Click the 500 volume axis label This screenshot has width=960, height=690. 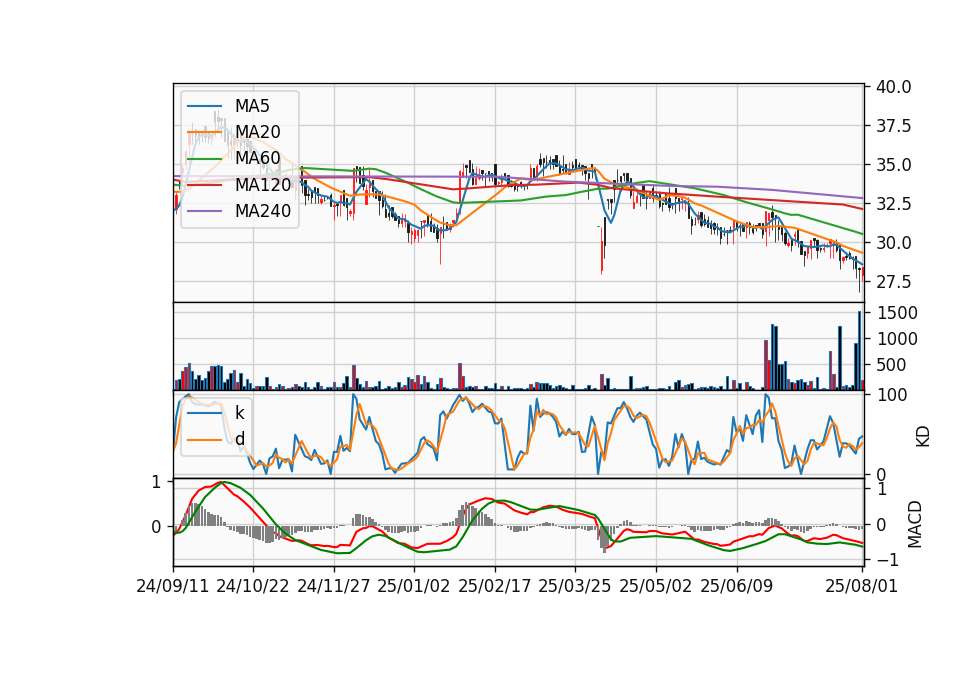891,365
